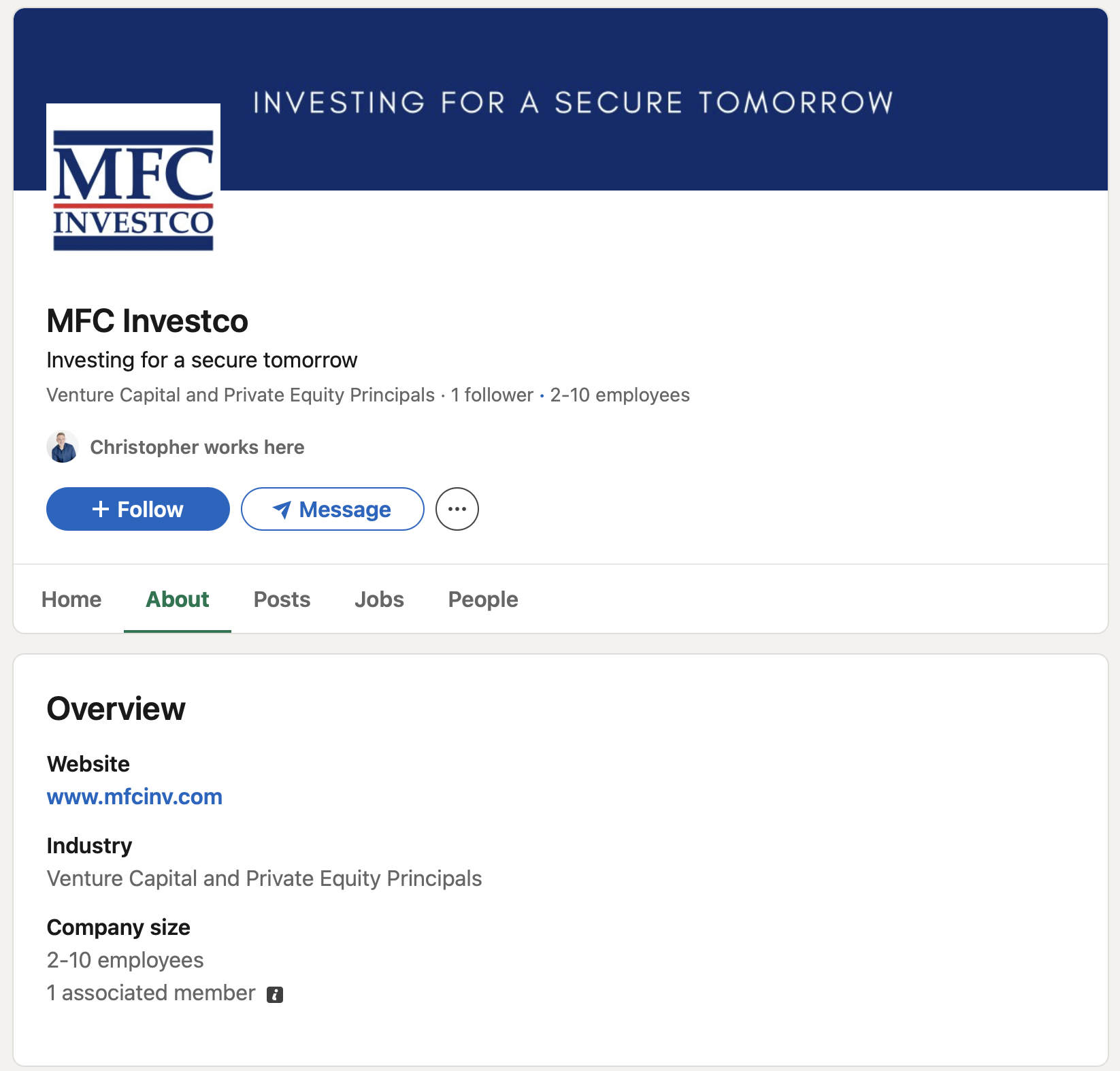Return to the Home tab
This screenshot has height=1071, width=1120.
pos(71,599)
